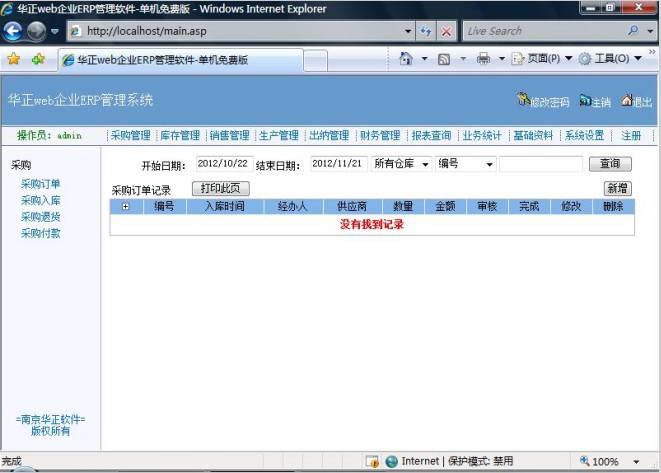Screen dimensions: 661x473
Task: Click the 注销 (log off) icon
Action: click(x=584, y=101)
